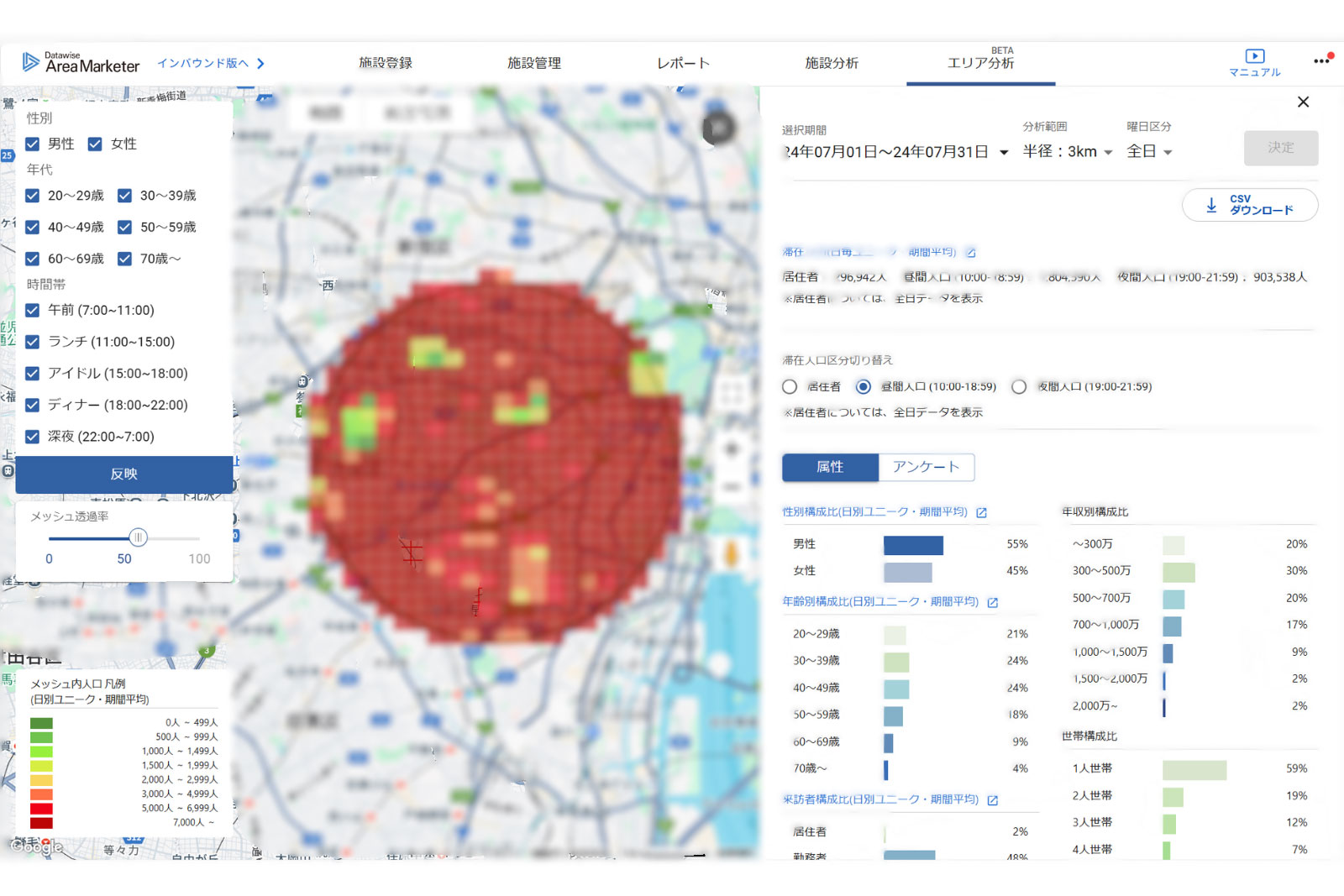Click the 世帯構成比 heading
Viewport: 1344px width, 896px height.
coord(1089,736)
